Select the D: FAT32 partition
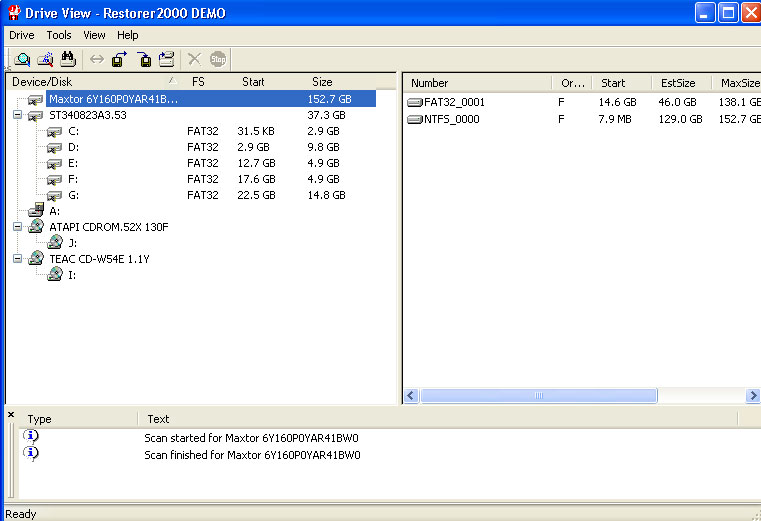 pos(73,147)
